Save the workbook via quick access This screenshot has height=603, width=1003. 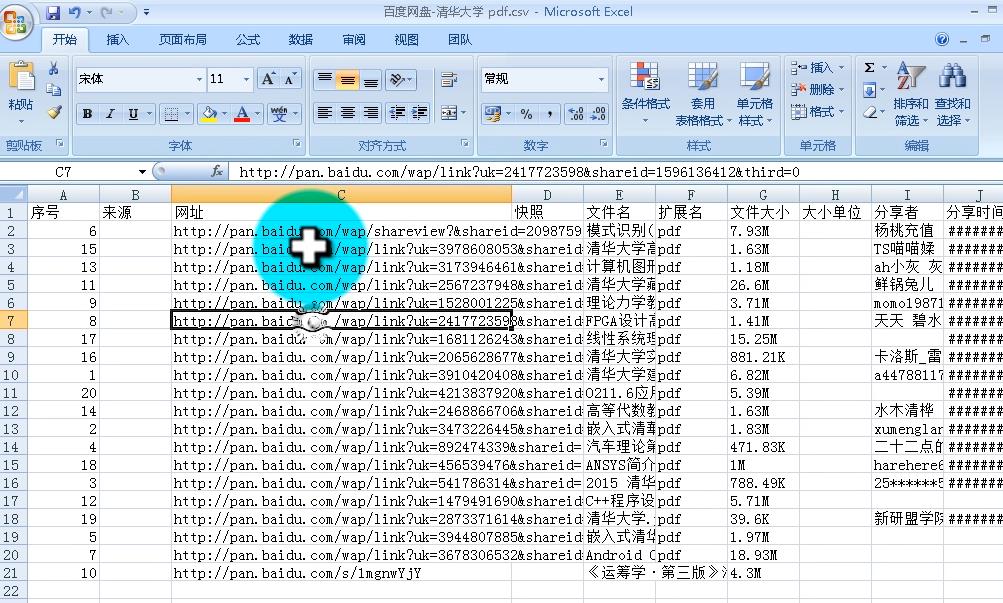pyautogui.click(x=53, y=12)
